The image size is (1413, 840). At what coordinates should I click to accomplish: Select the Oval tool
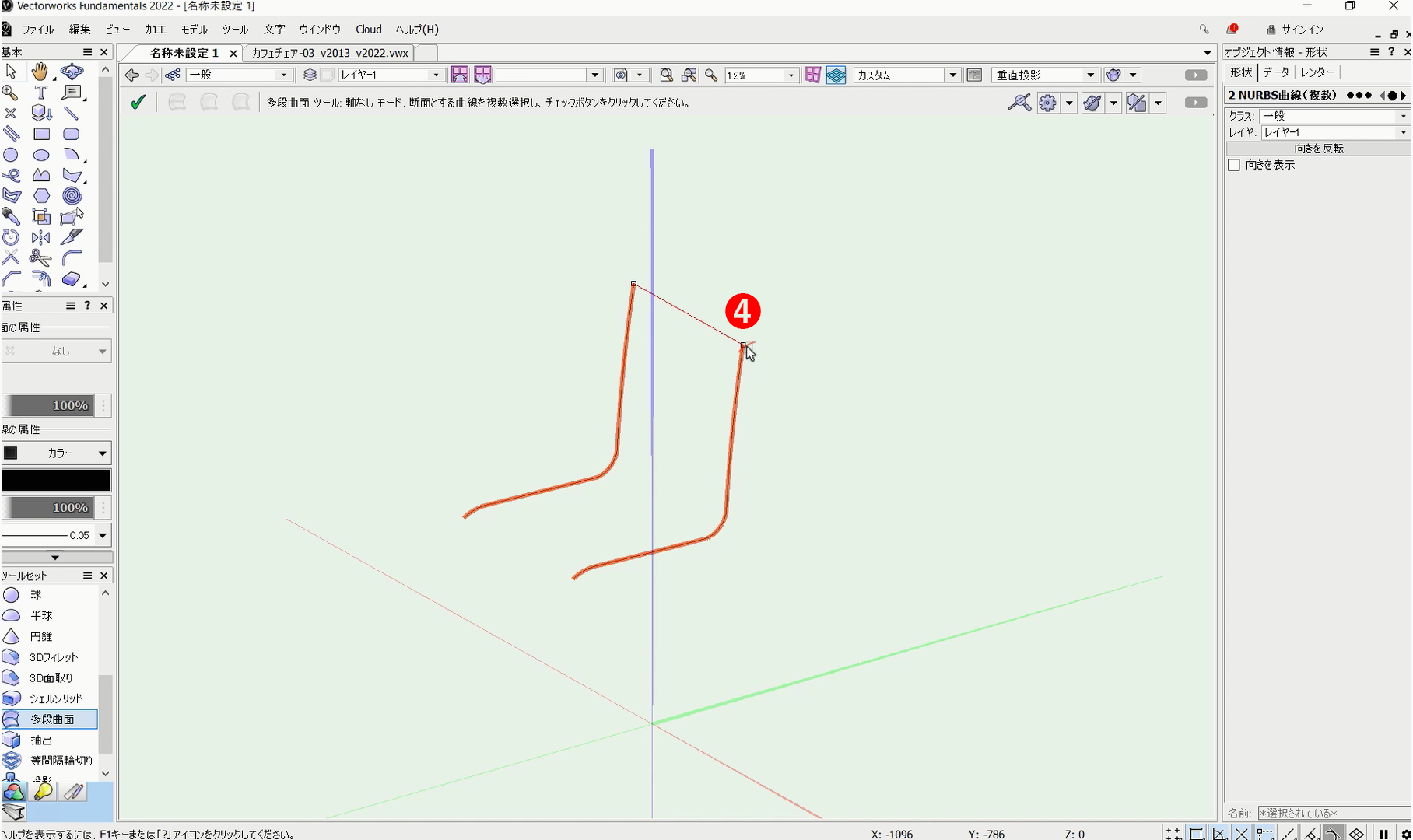40,155
